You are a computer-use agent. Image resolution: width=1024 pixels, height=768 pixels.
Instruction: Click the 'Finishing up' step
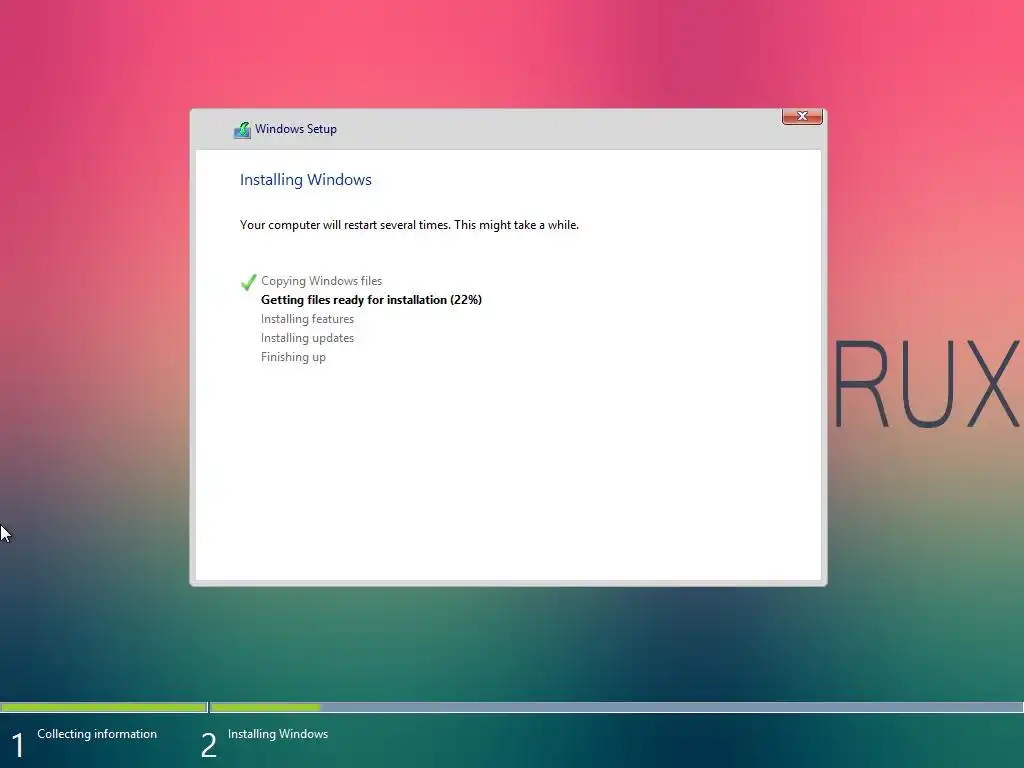(293, 357)
